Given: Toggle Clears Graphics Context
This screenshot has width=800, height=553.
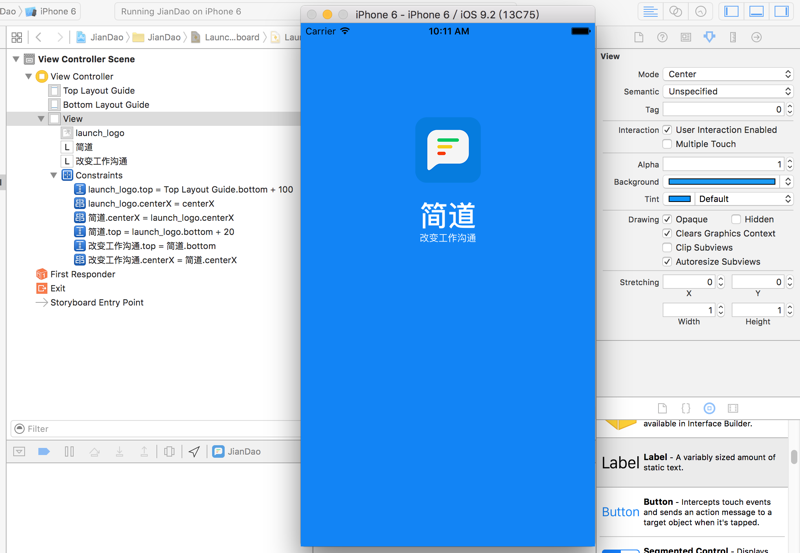Looking at the screenshot, I should (667, 233).
